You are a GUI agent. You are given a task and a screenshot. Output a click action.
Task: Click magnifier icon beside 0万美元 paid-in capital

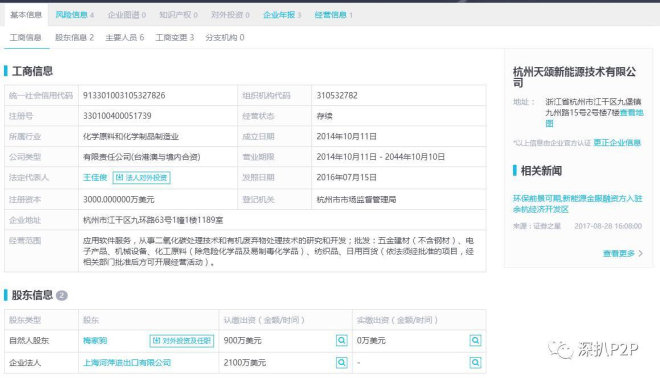(475, 340)
